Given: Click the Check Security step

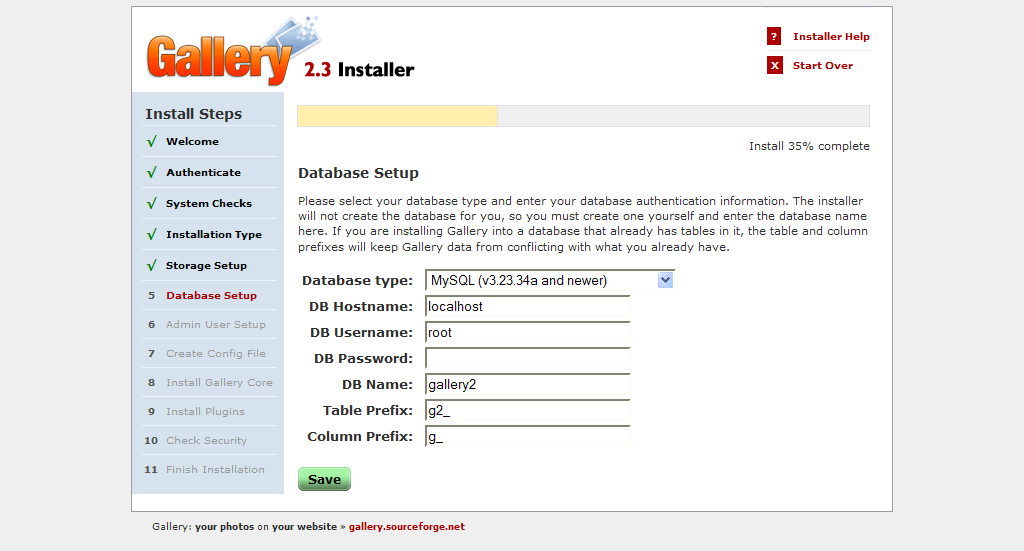Looking at the screenshot, I should (x=206, y=441).
